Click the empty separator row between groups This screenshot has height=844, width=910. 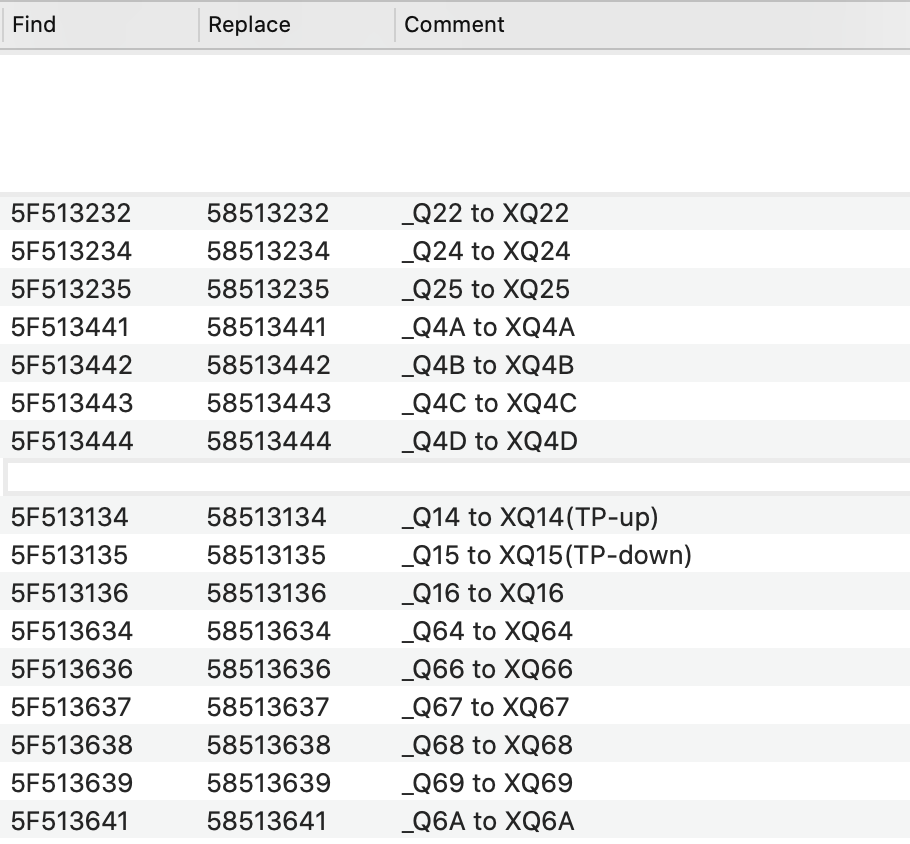(455, 478)
